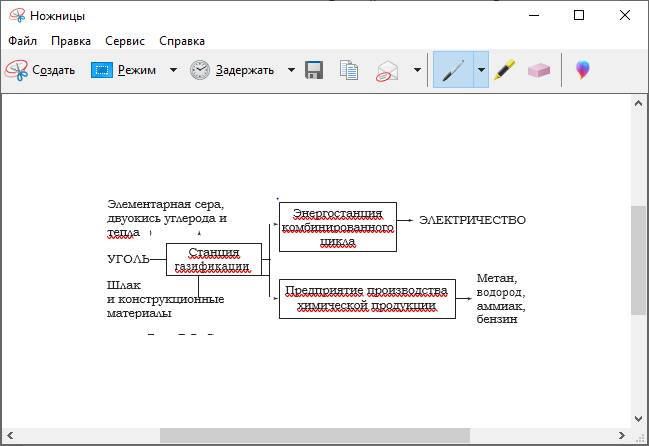Viewport: 649px width, 446px height.
Task: Toggle the yellow Highlighter tool
Action: [x=505, y=70]
